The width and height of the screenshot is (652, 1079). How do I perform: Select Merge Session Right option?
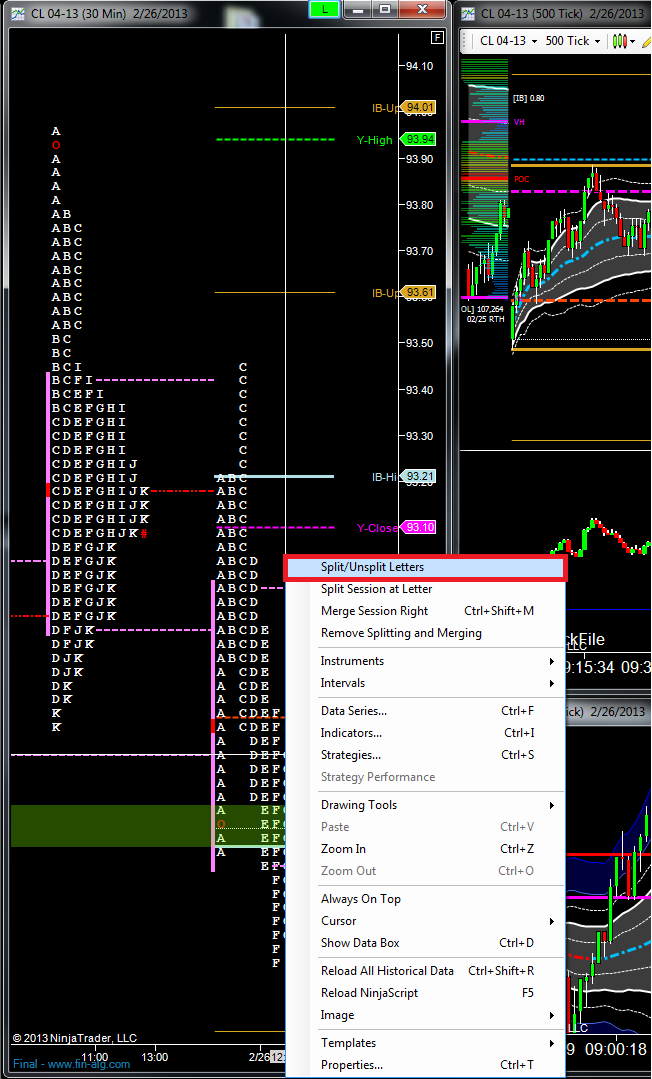[425, 611]
